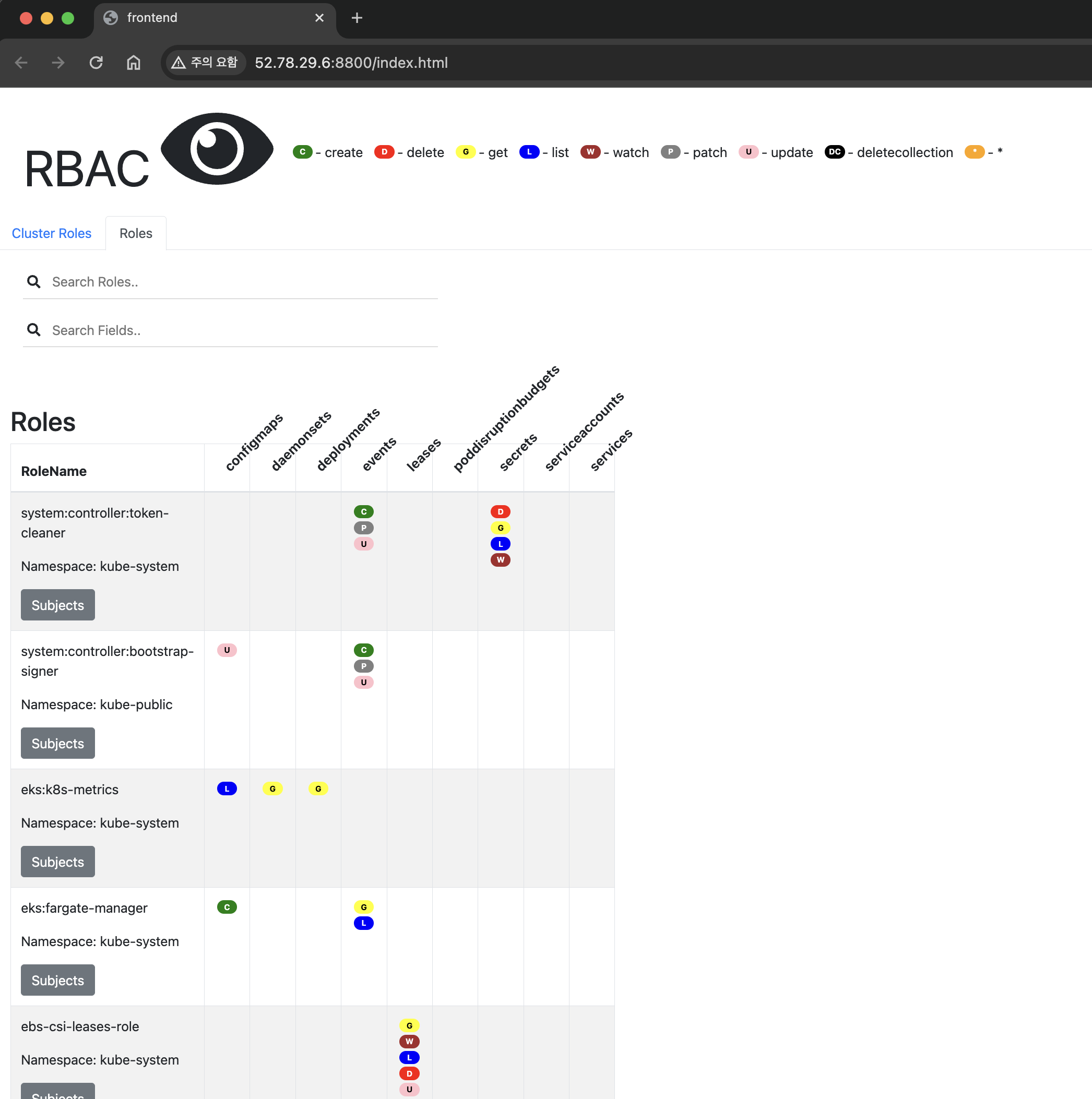This screenshot has width=1092, height=1099.
Task: Focus the Search Roles input field
Action: pos(239,282)
